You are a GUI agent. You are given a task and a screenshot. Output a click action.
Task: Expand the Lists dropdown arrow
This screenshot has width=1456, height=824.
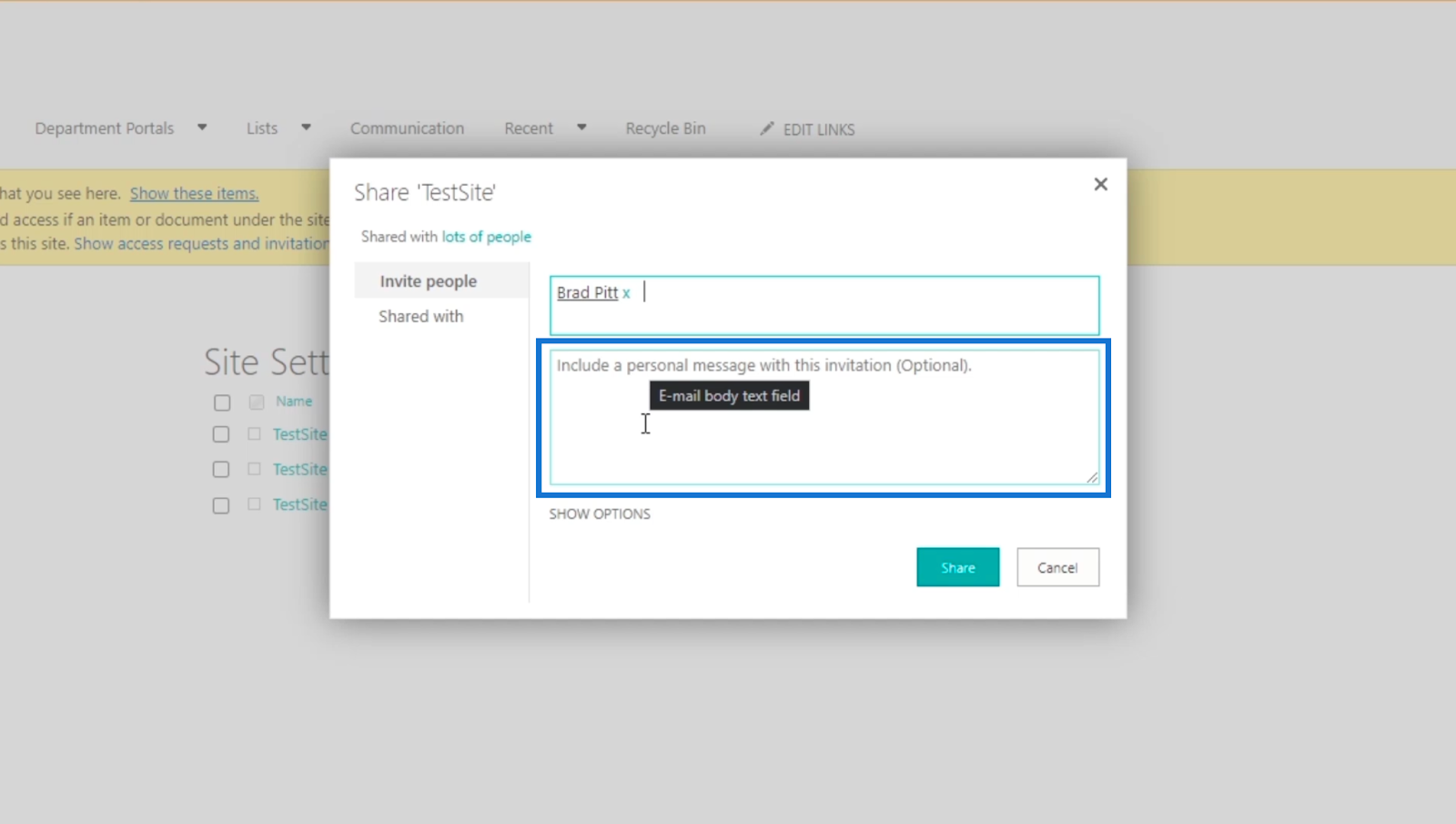pos(306,127)
